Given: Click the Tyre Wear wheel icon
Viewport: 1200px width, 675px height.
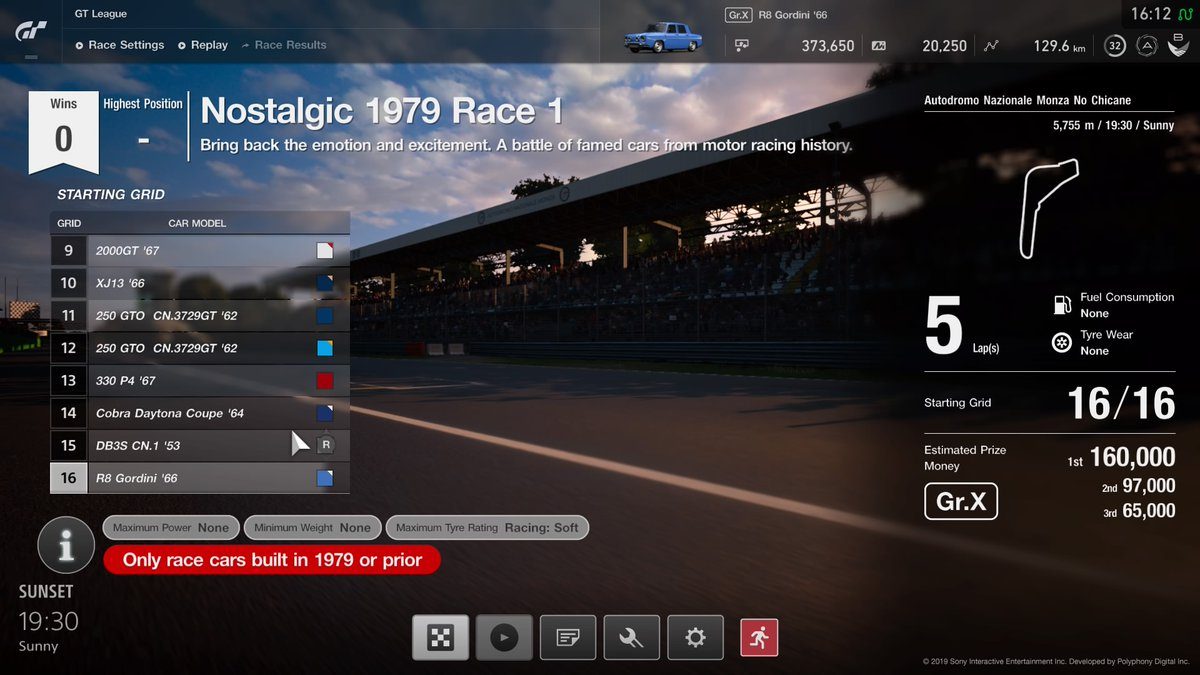Looking at the screenshot, I should click(1062, 343).
